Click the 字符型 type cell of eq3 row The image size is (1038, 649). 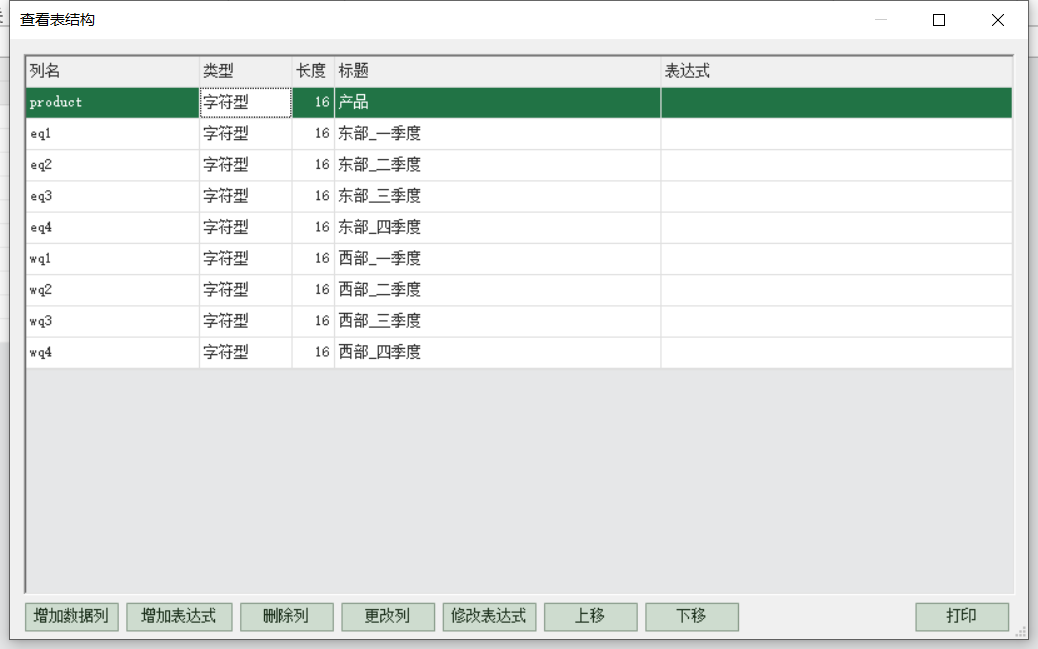(246, 196)
